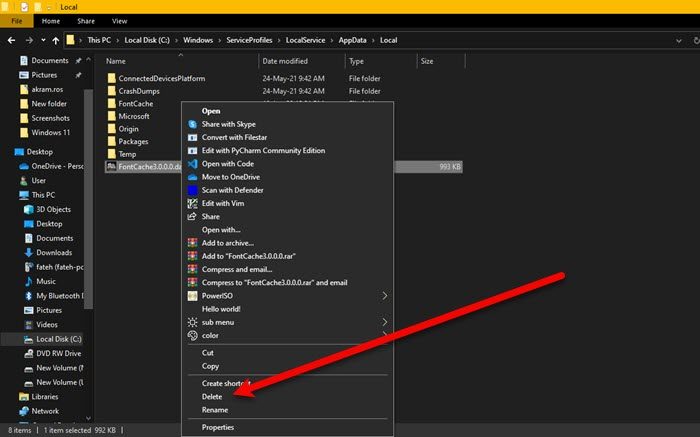This screenshot has width=700, height=437.
Task: Expand the PowerISO submenu arrow
Action: (x=386, y=296)
